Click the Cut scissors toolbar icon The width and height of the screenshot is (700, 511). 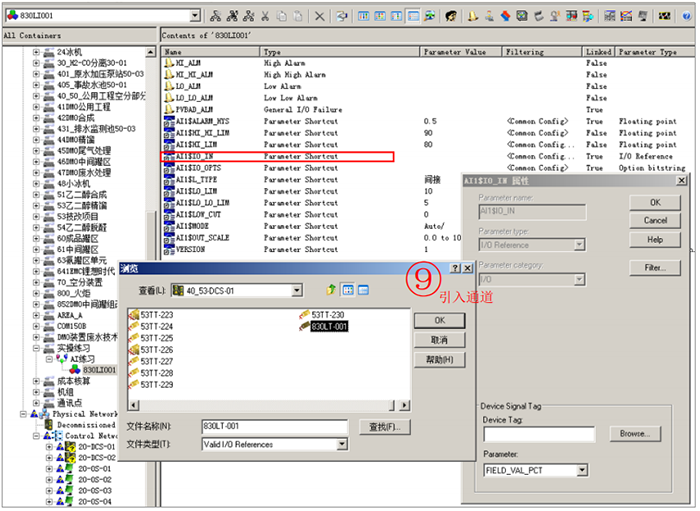(x=264, y=16)
